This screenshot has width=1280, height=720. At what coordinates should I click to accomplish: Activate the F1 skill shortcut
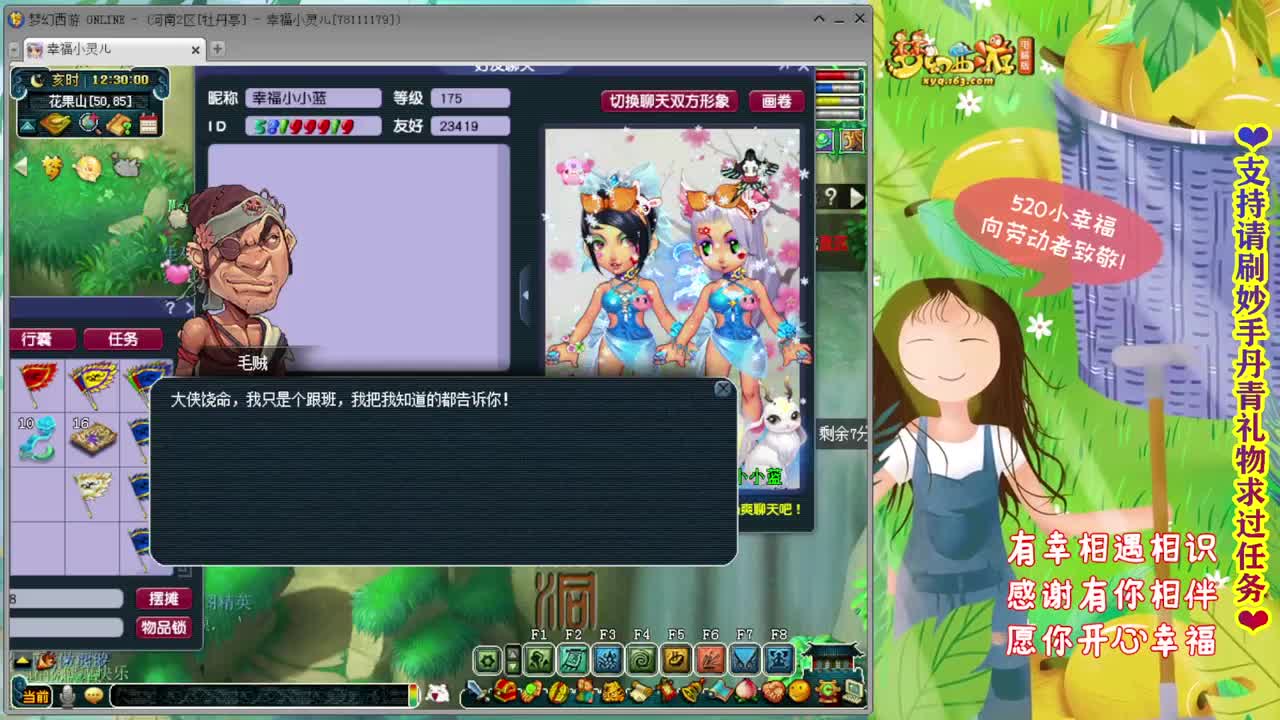pos(539,659)
